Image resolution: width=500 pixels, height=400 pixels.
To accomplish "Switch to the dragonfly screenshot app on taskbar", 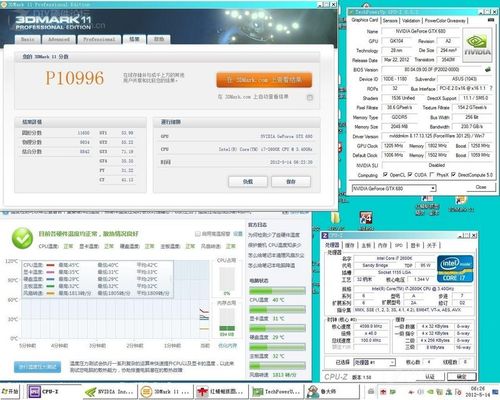I will coord(221,391).
